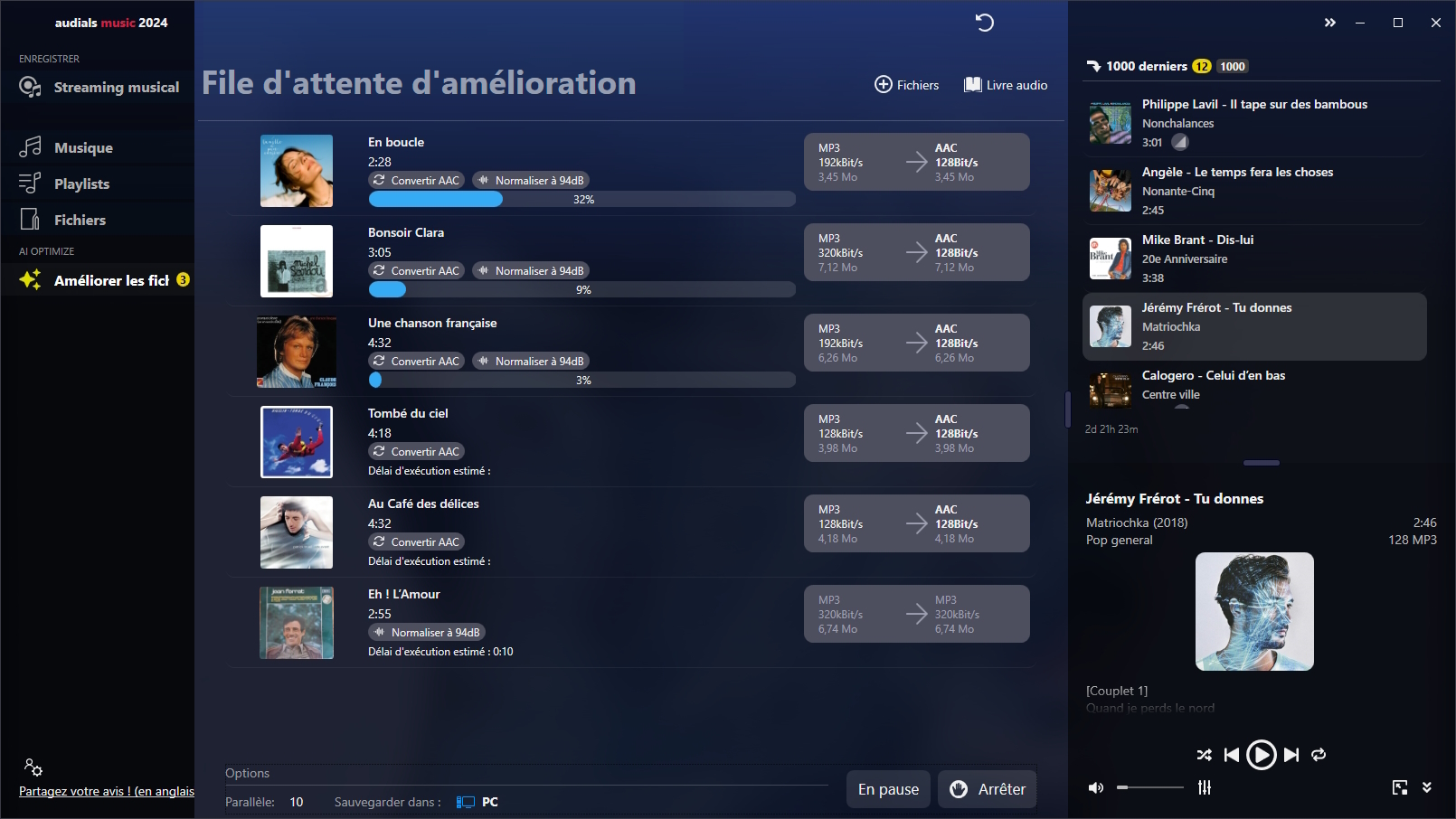Switch player to mini view icon

click(x=1400, y=787)
